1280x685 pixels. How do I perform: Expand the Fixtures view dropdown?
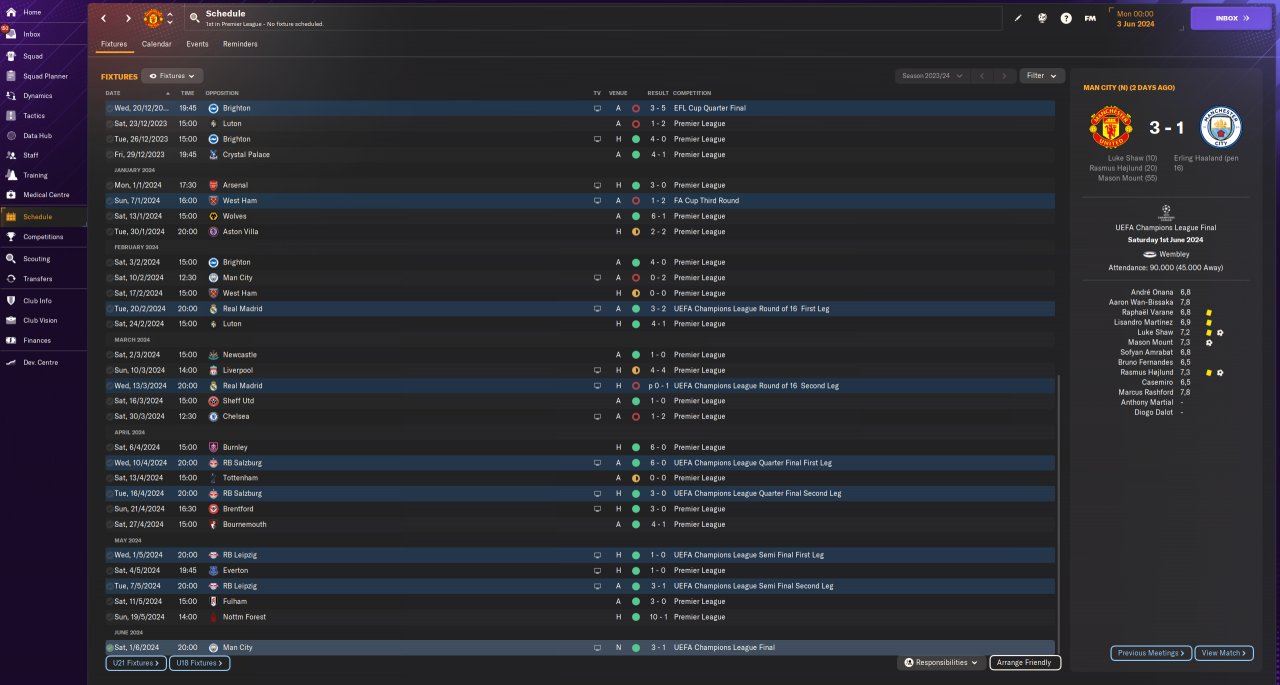tap(172, 76)
